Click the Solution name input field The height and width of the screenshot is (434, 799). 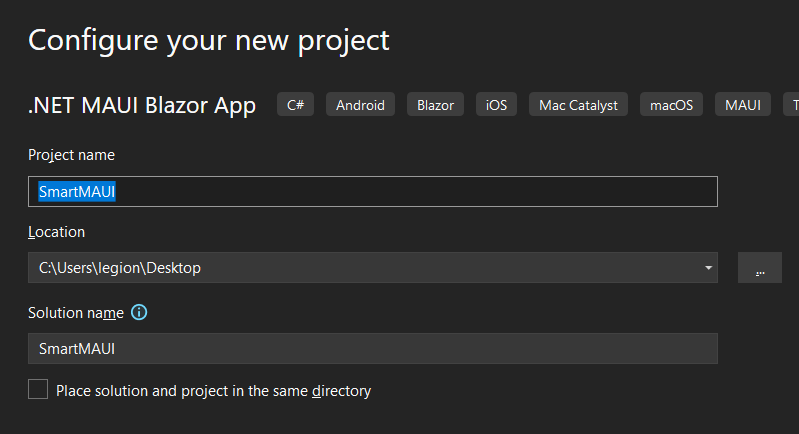click(372, 348)
